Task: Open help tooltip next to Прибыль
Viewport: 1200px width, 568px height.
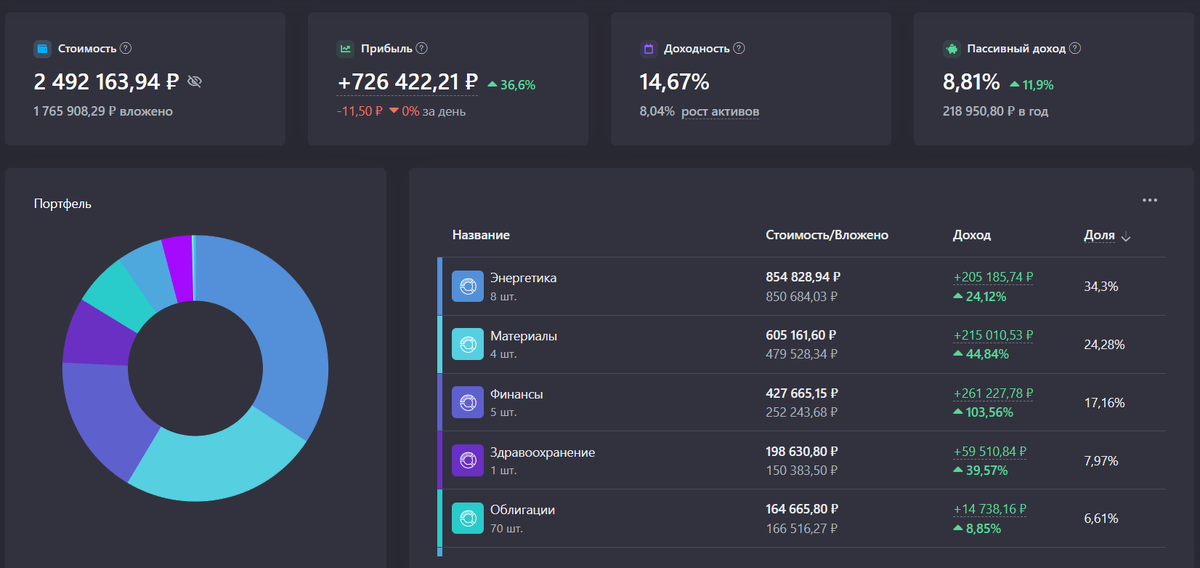Action: (x=422, y=48)
